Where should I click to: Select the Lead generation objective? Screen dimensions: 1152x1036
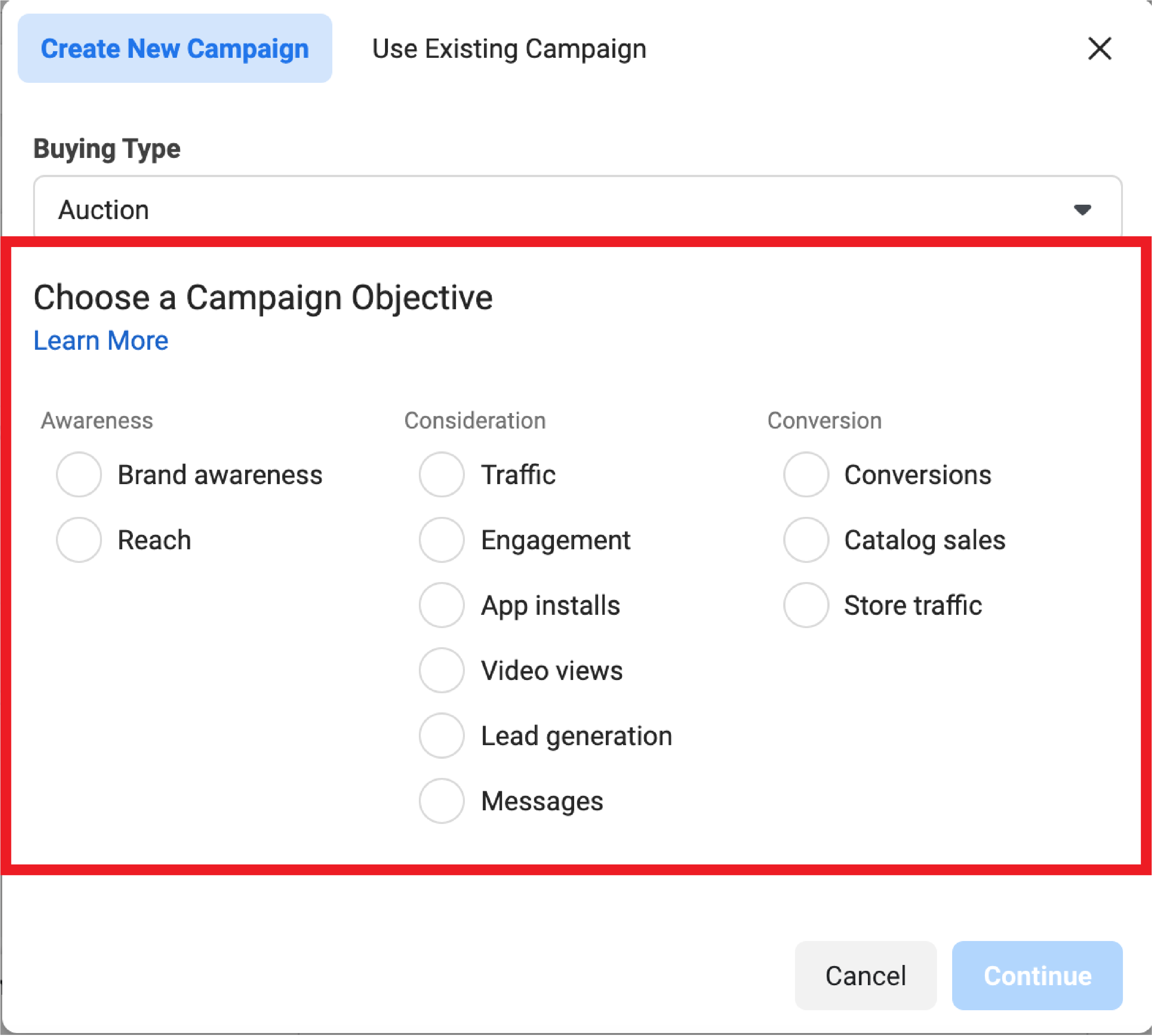coord(442,736)
